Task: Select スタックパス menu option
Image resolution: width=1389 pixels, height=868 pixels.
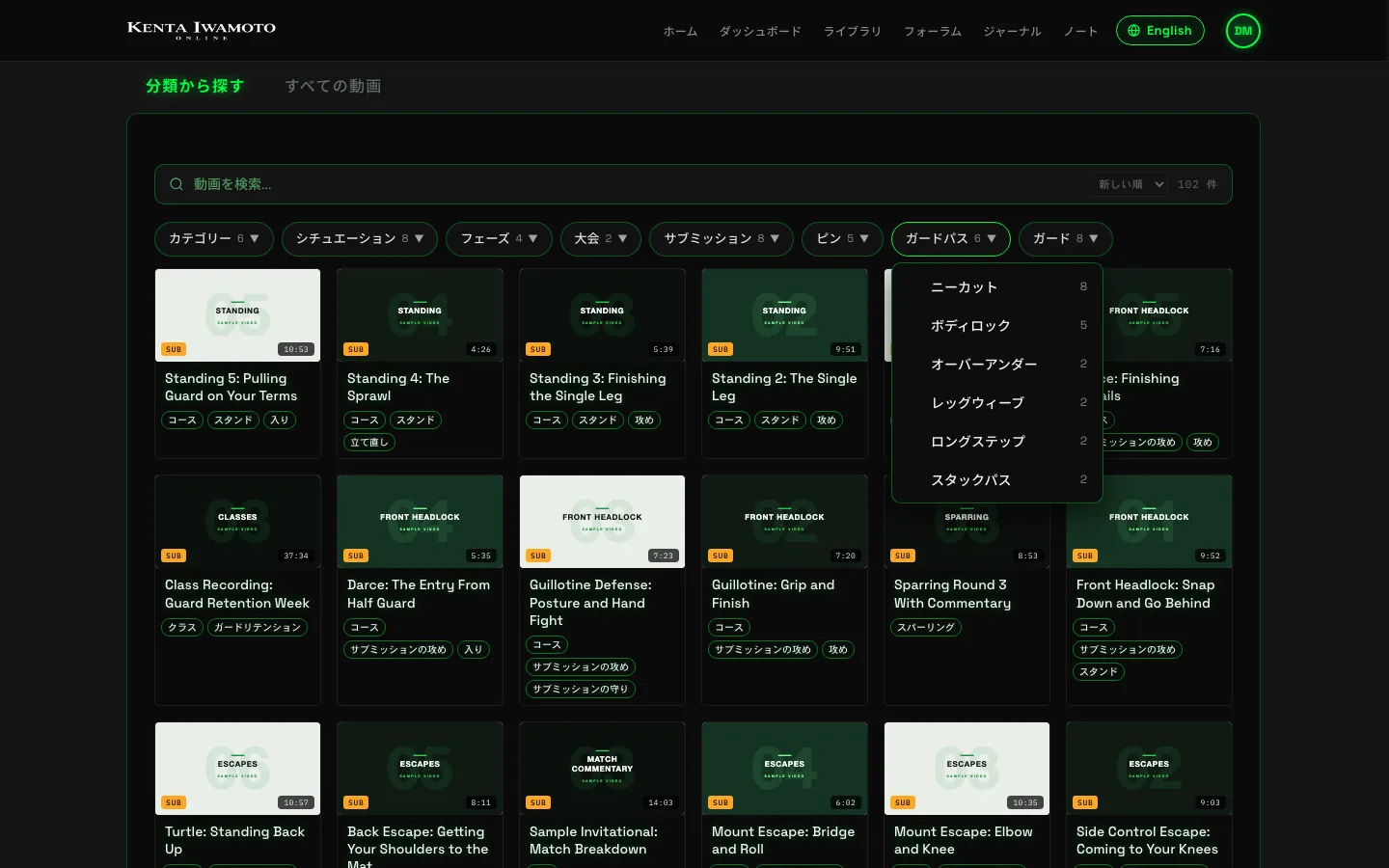Action: click(x=997, y=479)
